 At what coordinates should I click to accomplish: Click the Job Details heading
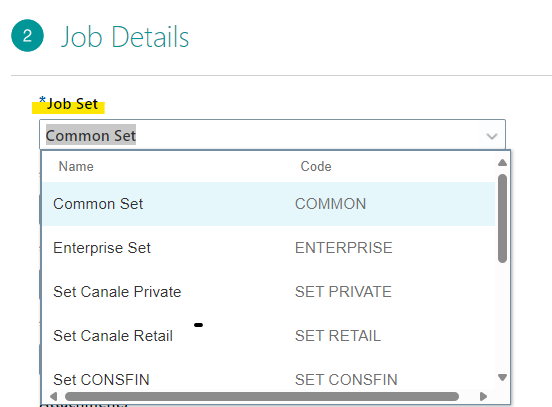click(125, 37)
